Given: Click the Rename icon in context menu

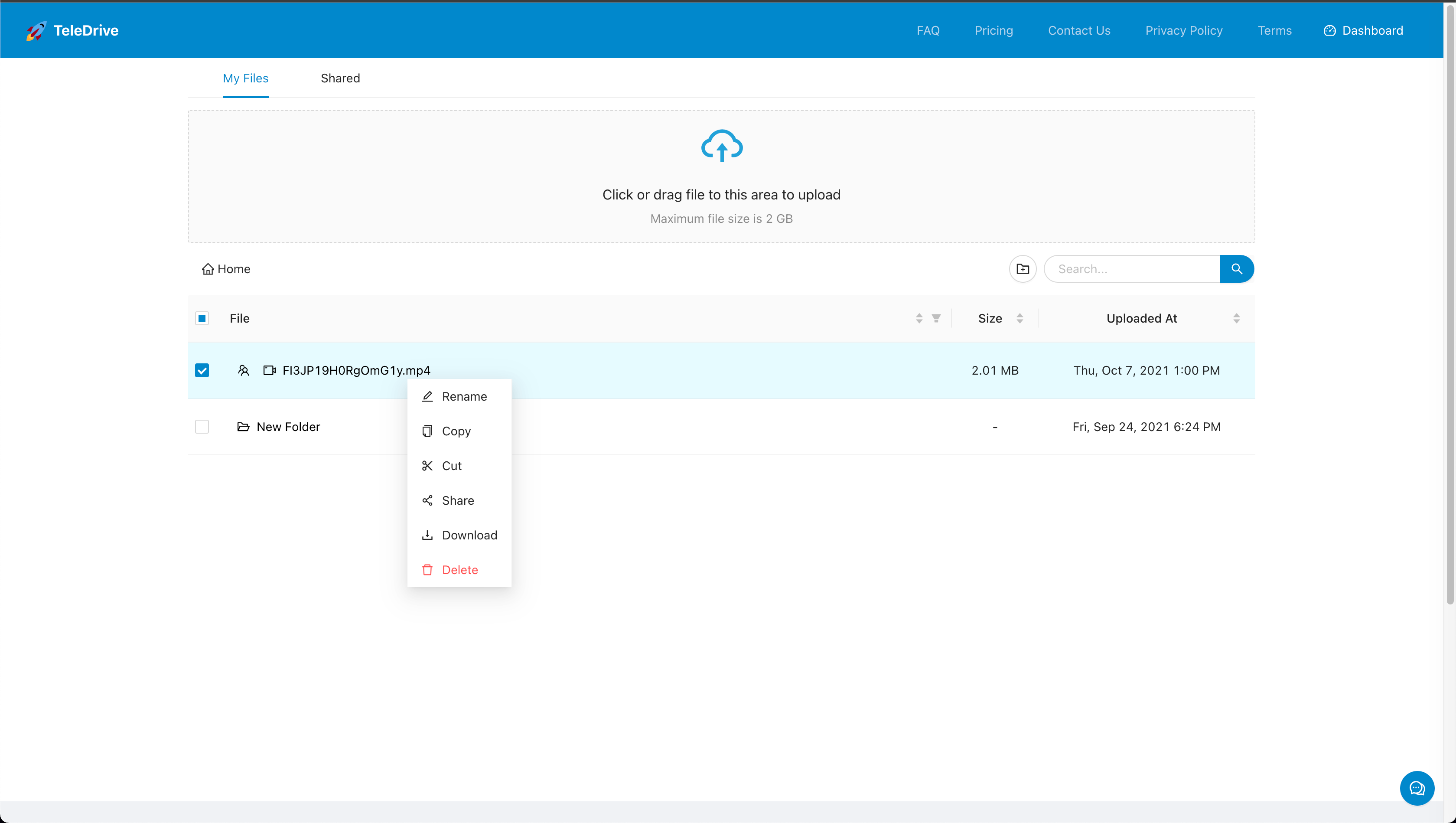Looking at the screenshot, I should point(427,396).
